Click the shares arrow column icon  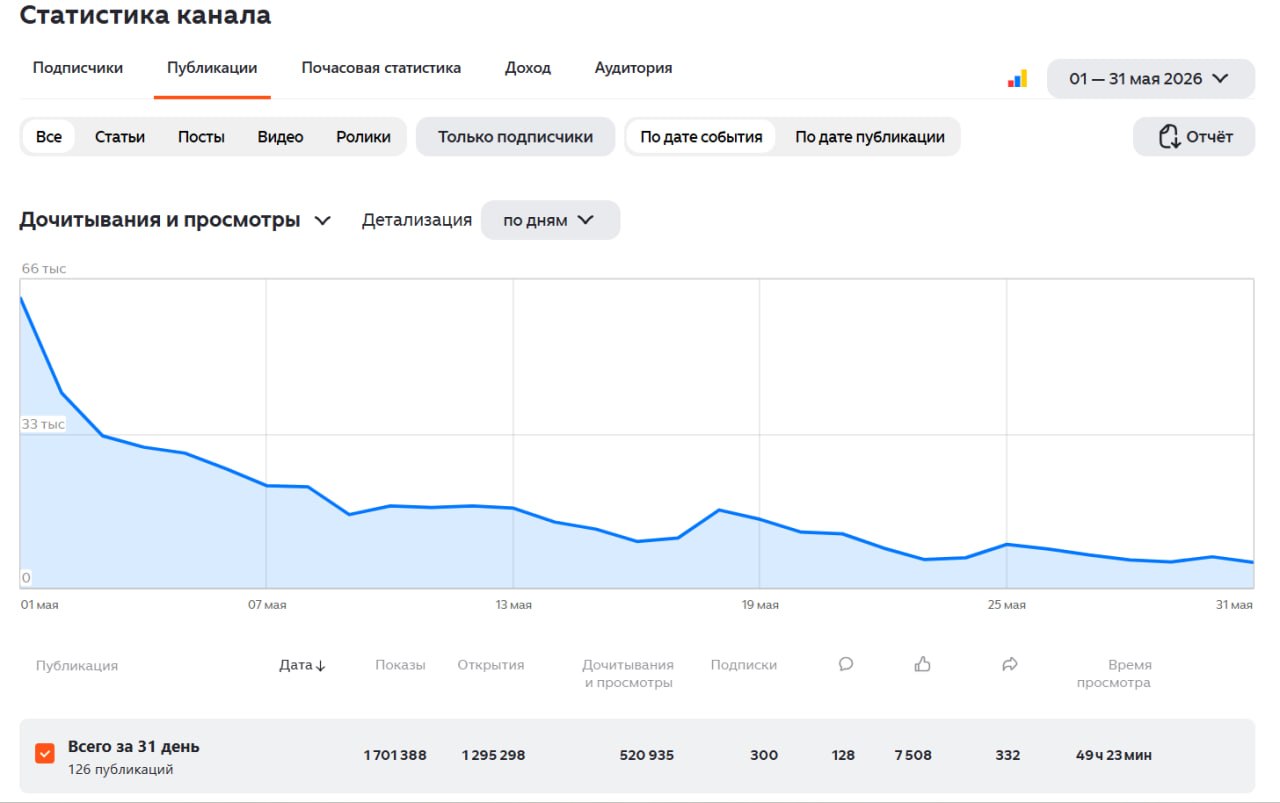pos(1009,664)
